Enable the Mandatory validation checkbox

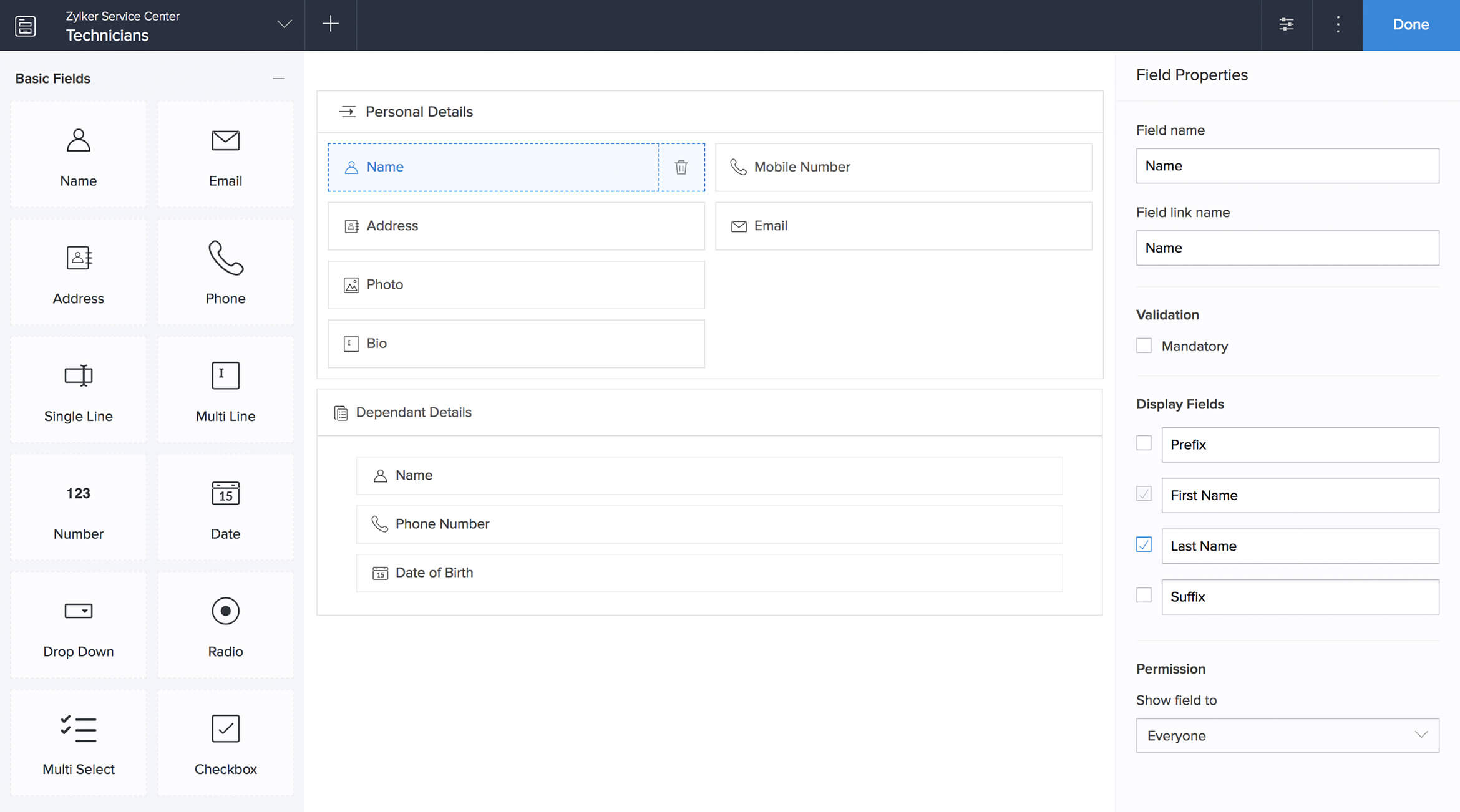click(x=1144, y=345)
